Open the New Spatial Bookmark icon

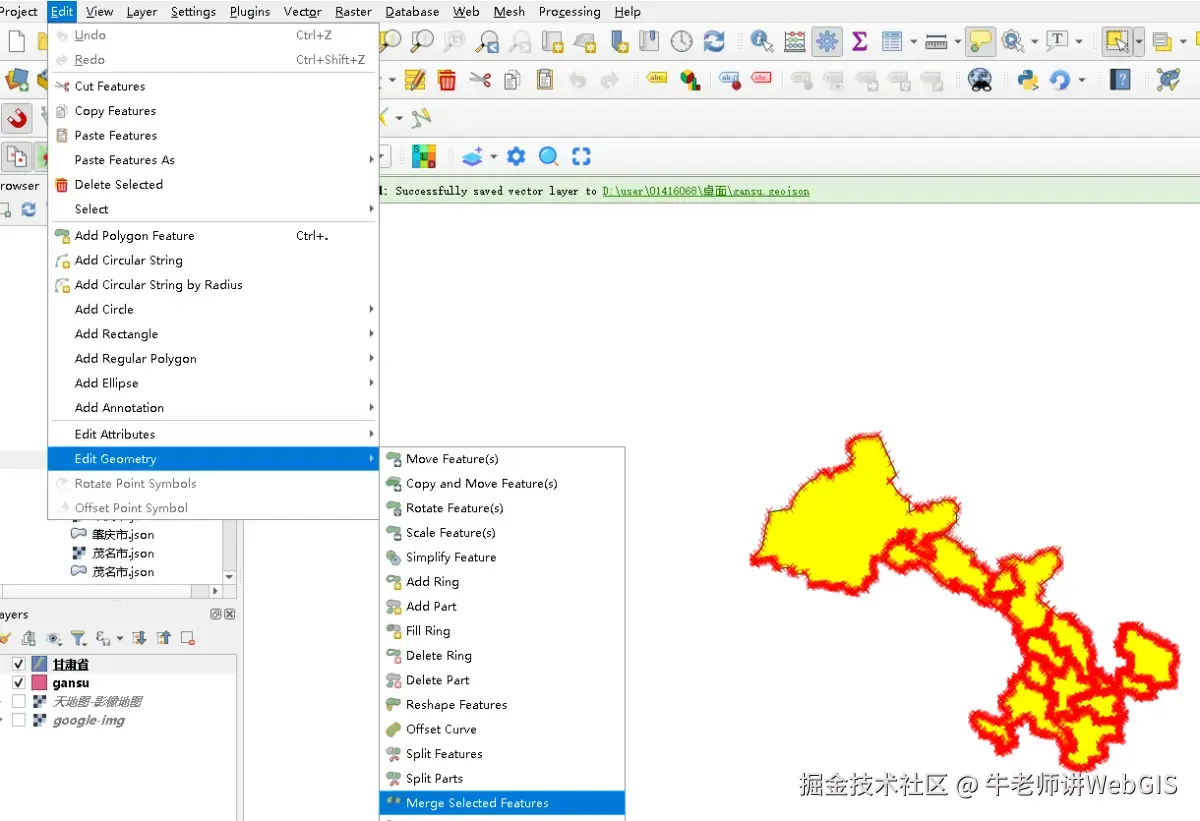point(619,41)
